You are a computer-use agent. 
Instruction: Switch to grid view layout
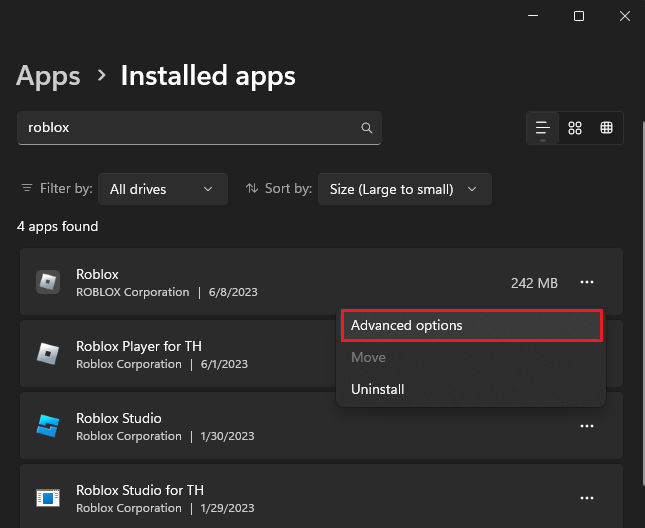tap(575, 128)
